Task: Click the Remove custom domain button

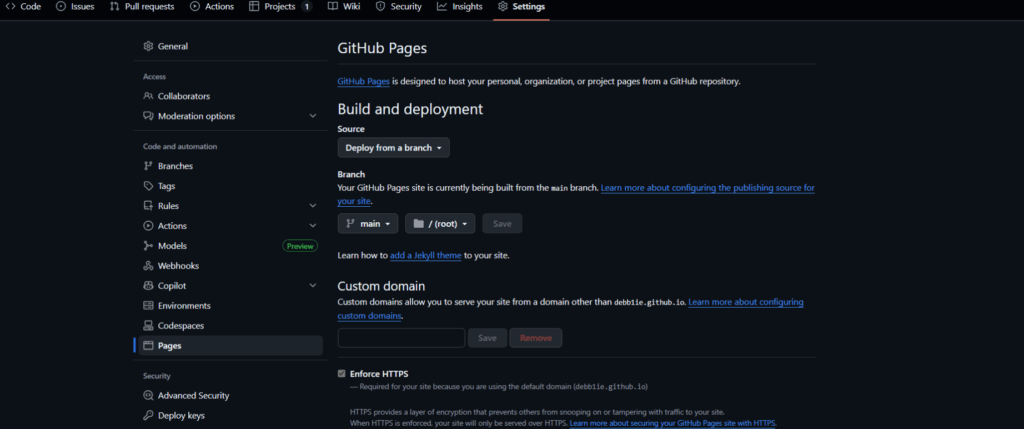Action: pos(536,338)
